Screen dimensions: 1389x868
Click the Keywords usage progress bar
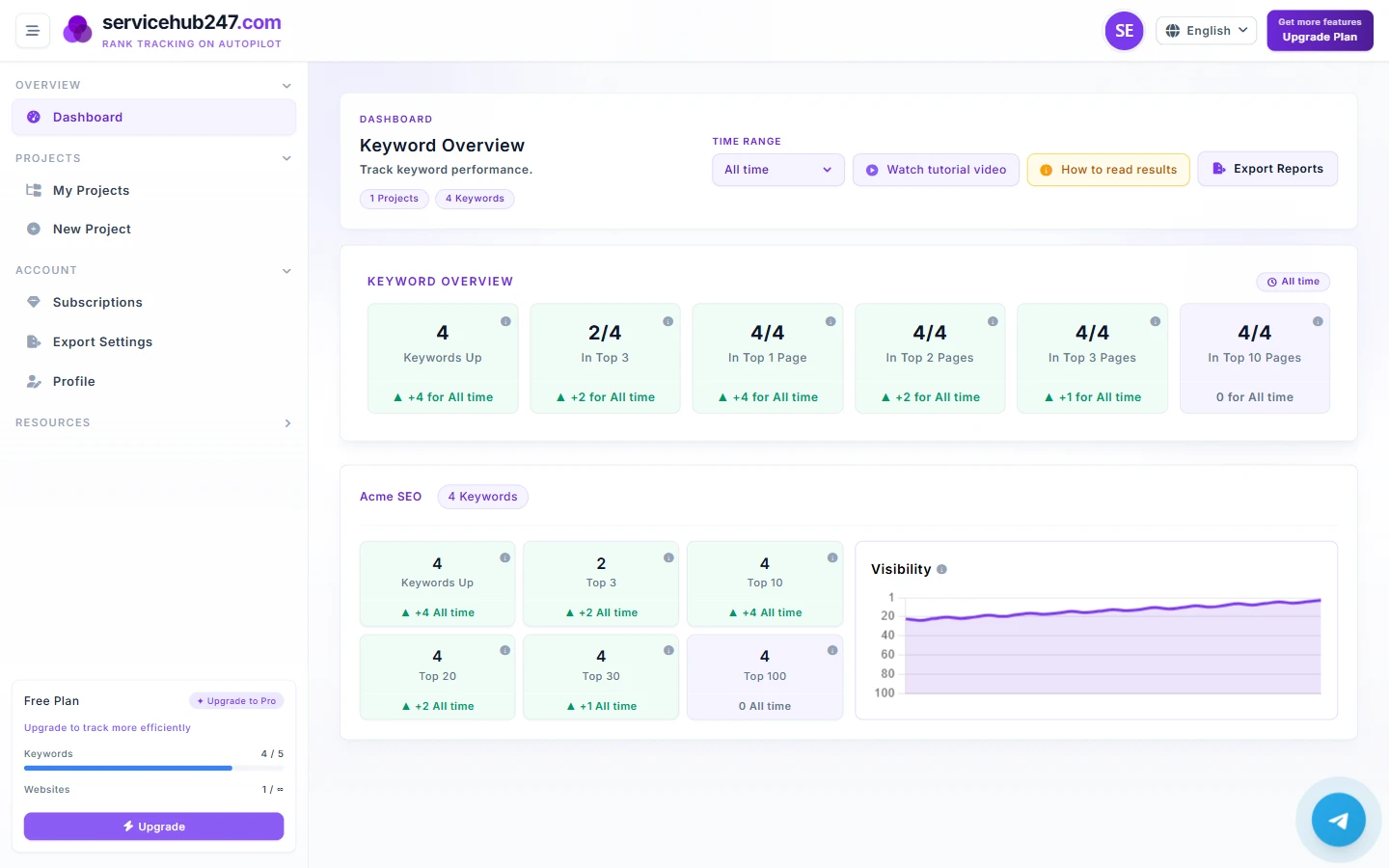pos(154,768)
